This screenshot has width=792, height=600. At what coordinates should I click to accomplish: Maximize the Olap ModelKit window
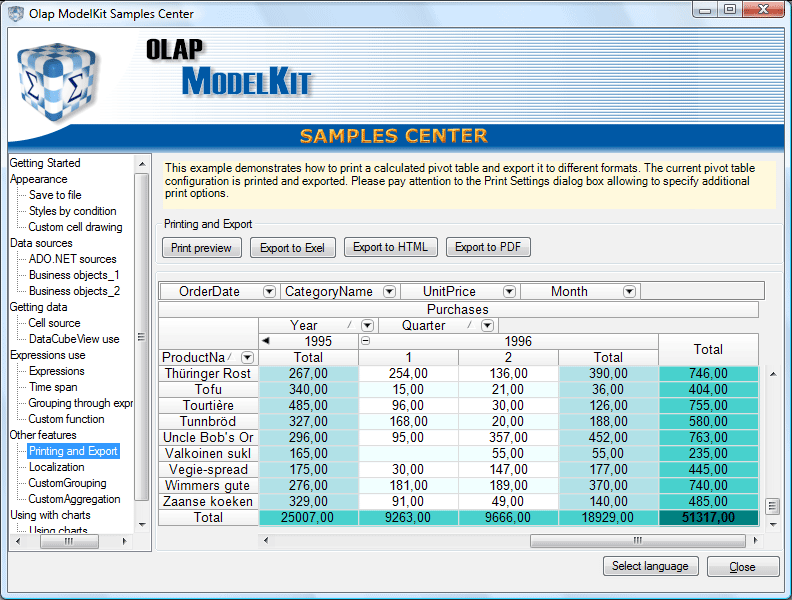tap(729, 10)
